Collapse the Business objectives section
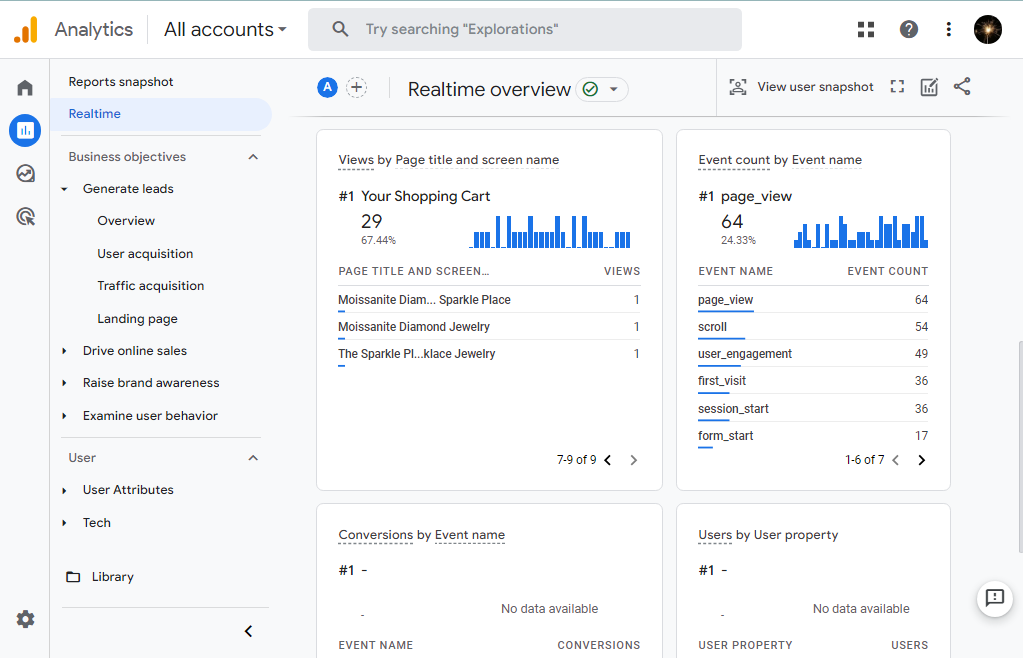 tap(253, 157)
